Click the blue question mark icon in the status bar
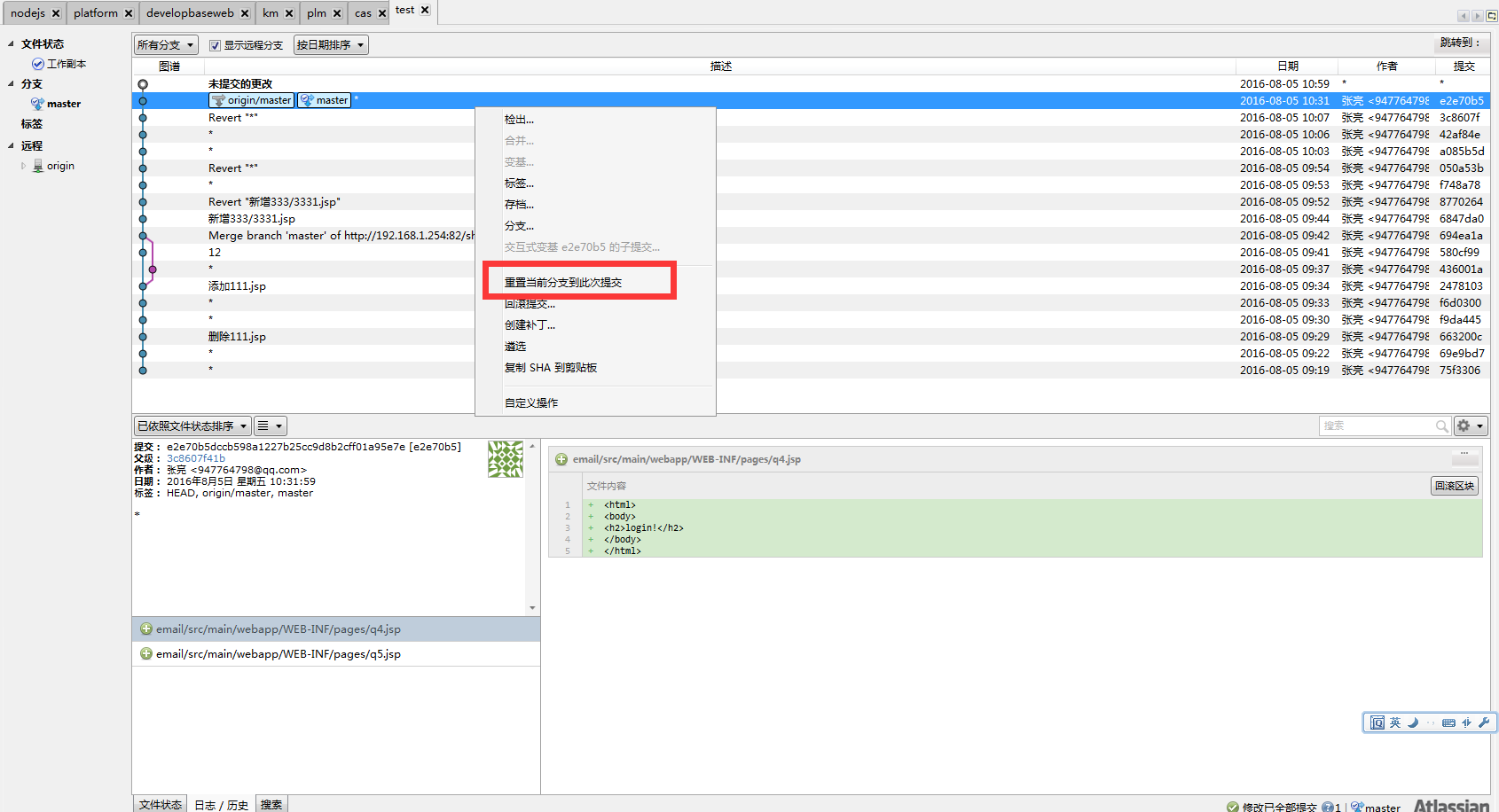 pyautogui.click(x=1328, y=807)
